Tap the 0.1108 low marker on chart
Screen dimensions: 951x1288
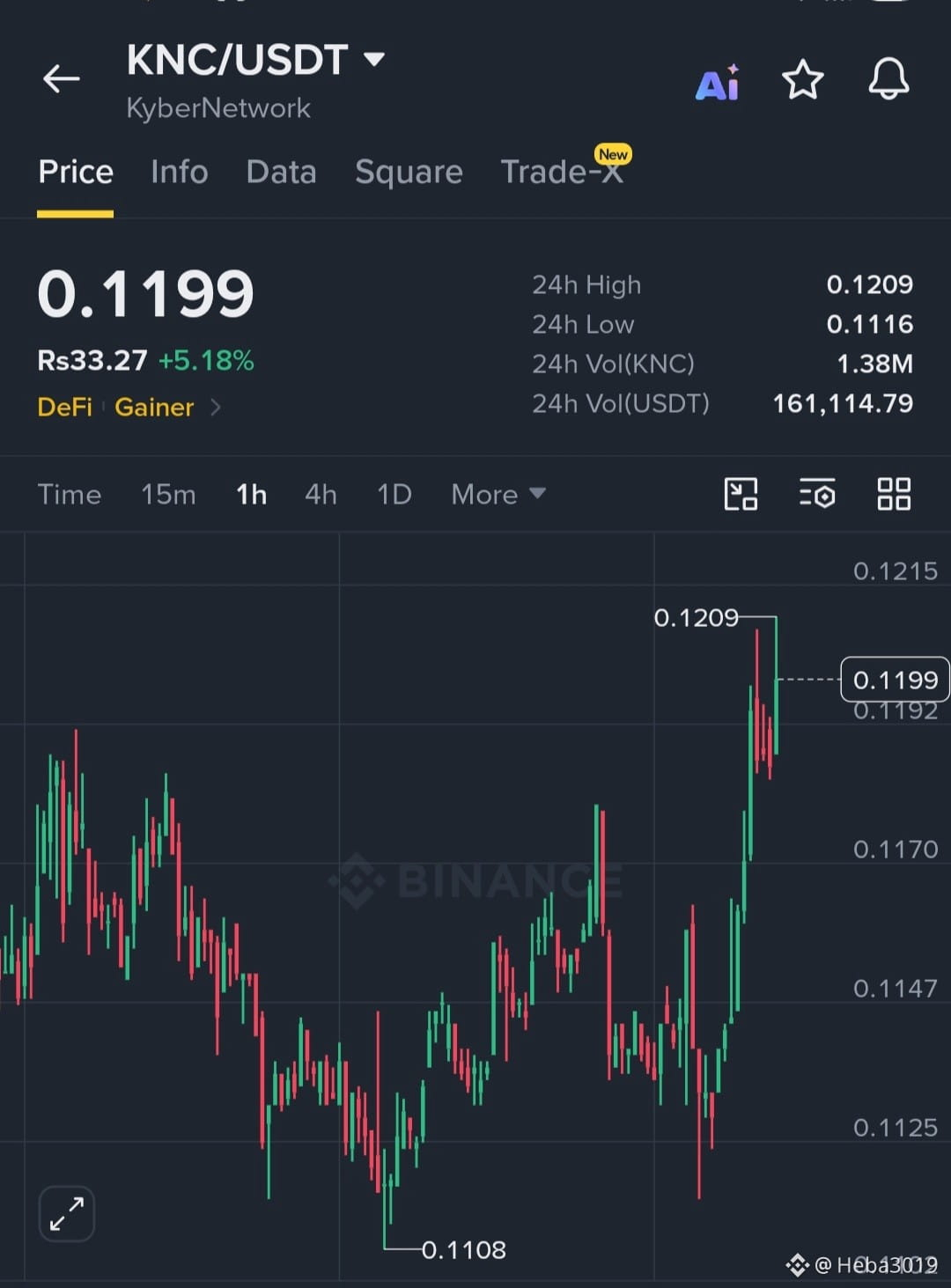pos(464,1249)
